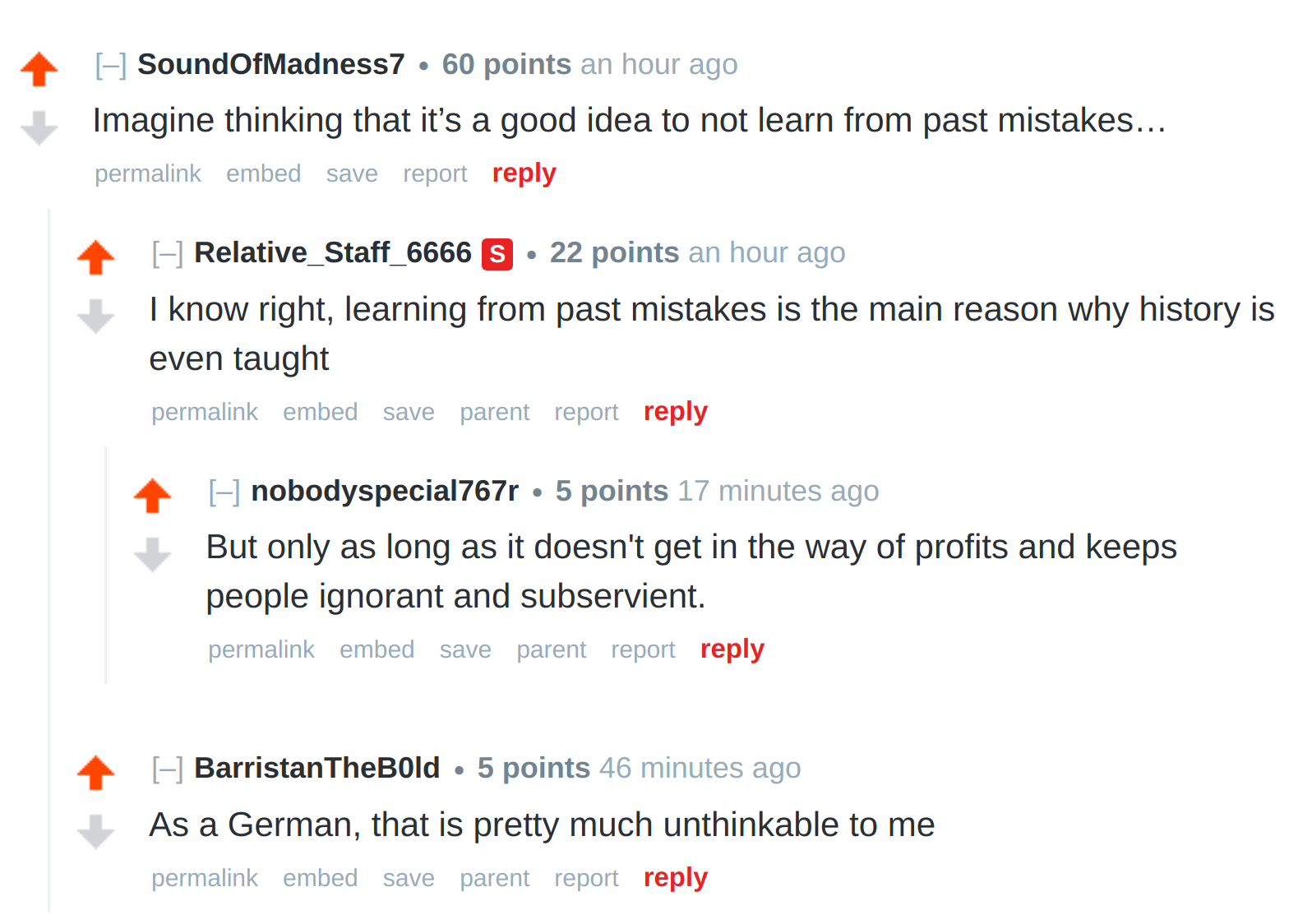This screenshot has height=924, width=1312.
Task: Collapse SoundOfMadness7's comment thread
Action: (111, 65)
